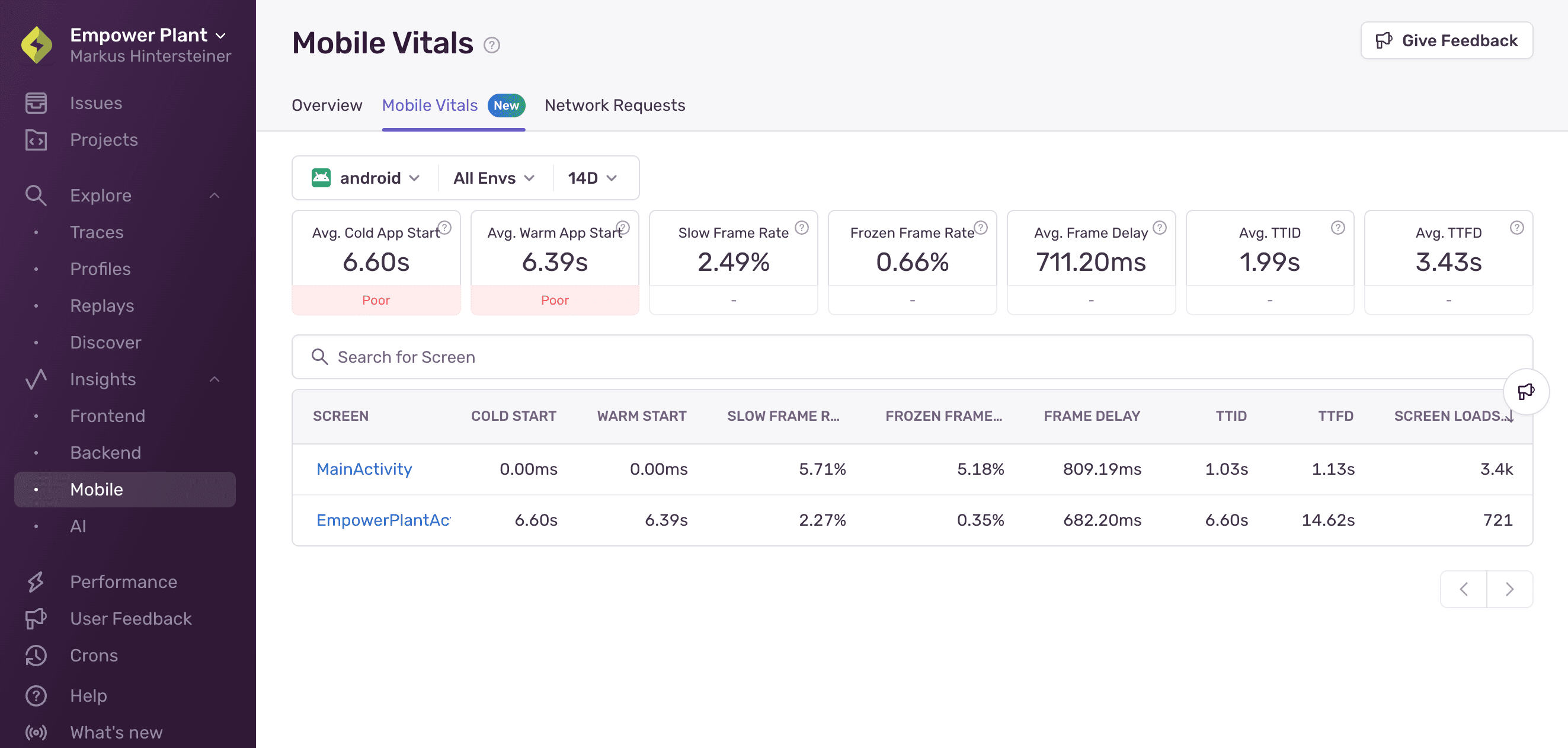Click the Mobile Vitals tab

pyautogui.click(x=430, y=105)
